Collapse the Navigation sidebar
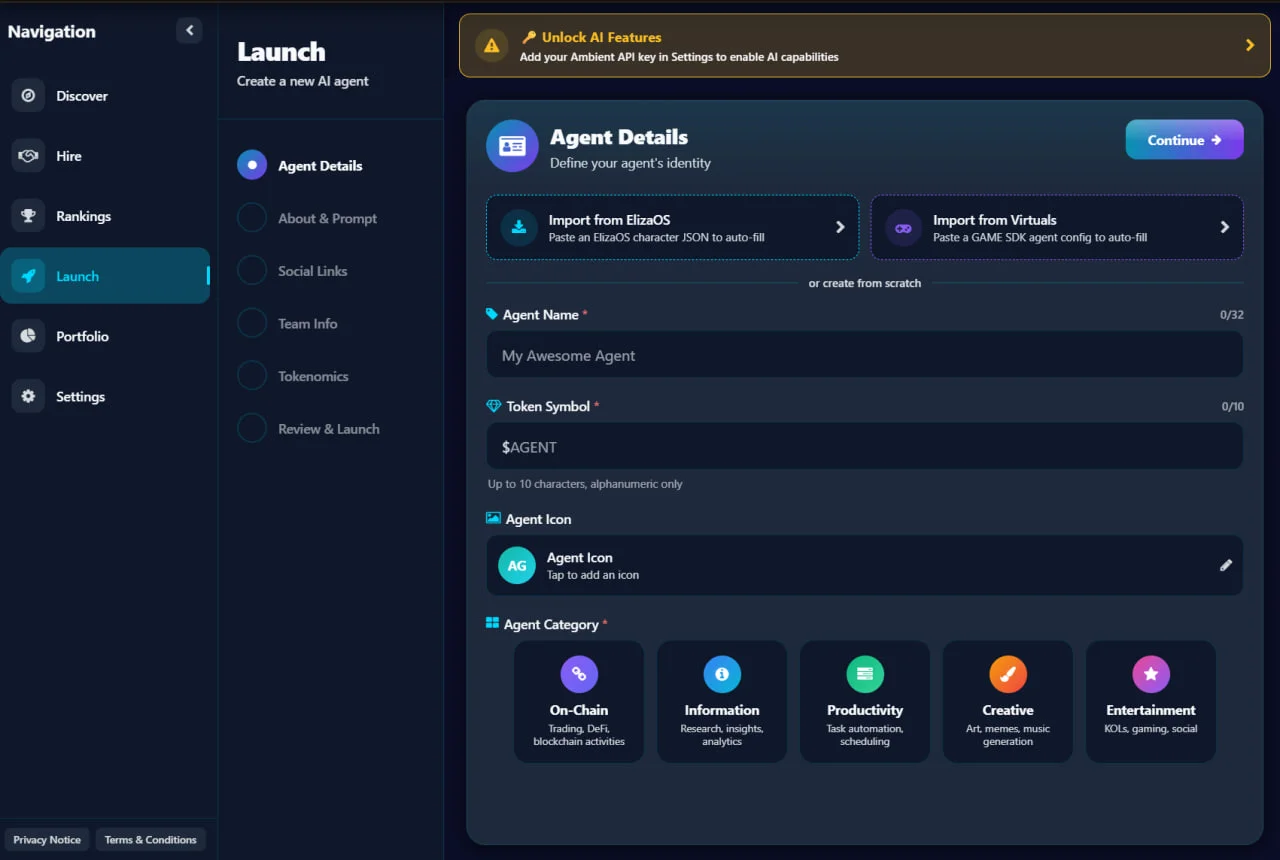 (x=189, y=31)
